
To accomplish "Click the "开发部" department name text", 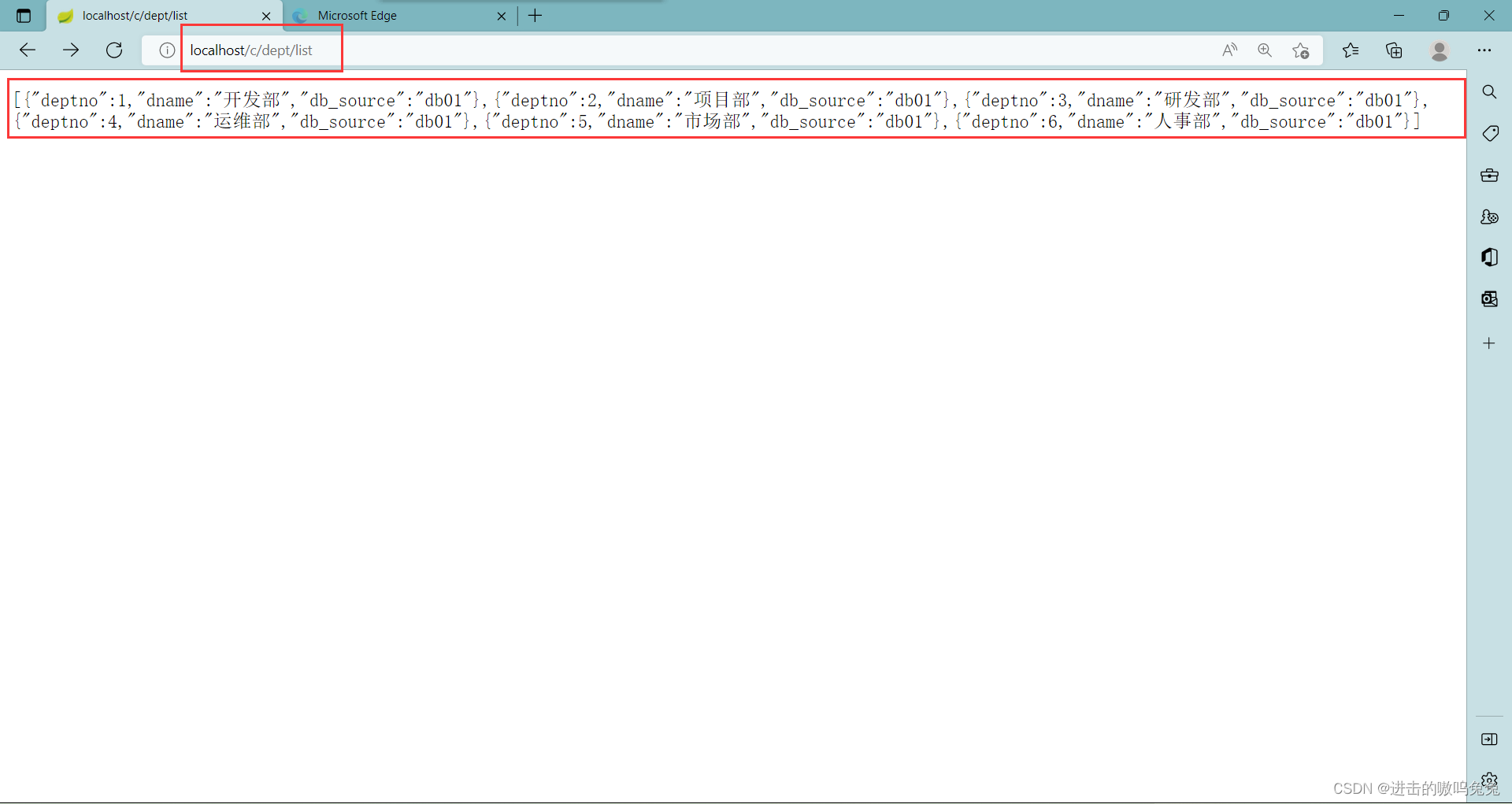I will point(252,100).
